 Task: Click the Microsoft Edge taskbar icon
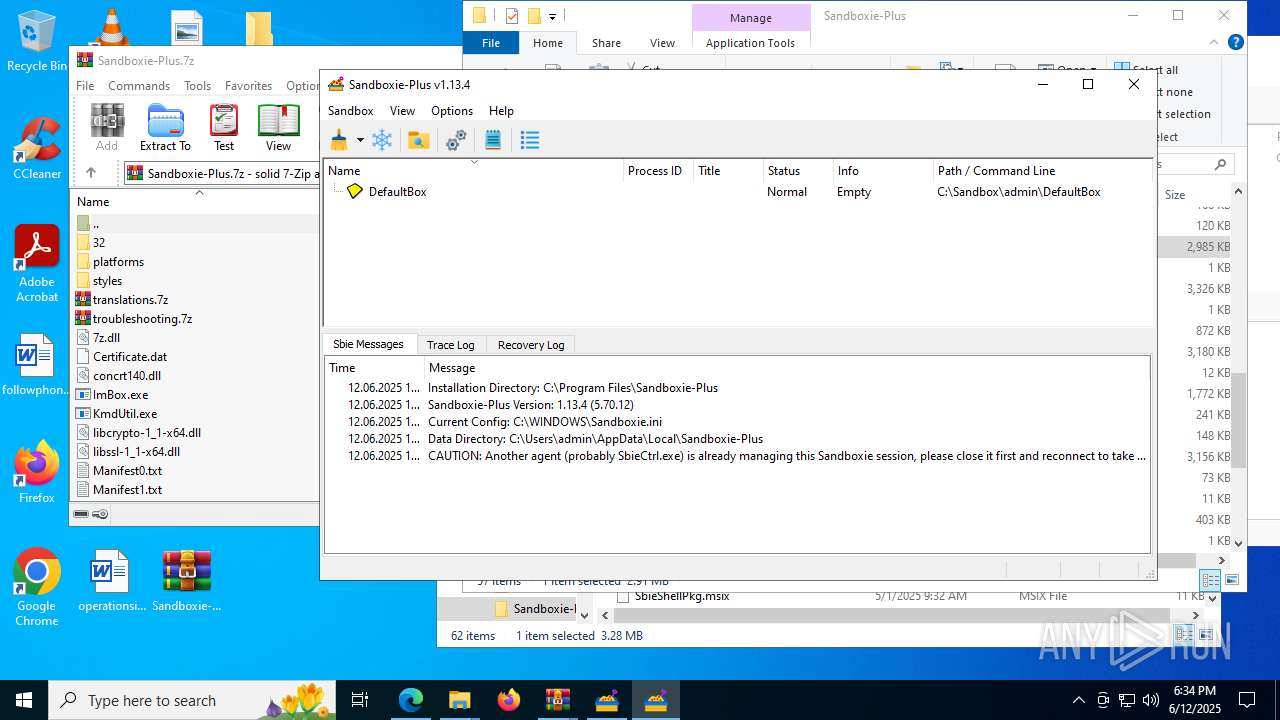pos(411,700)
